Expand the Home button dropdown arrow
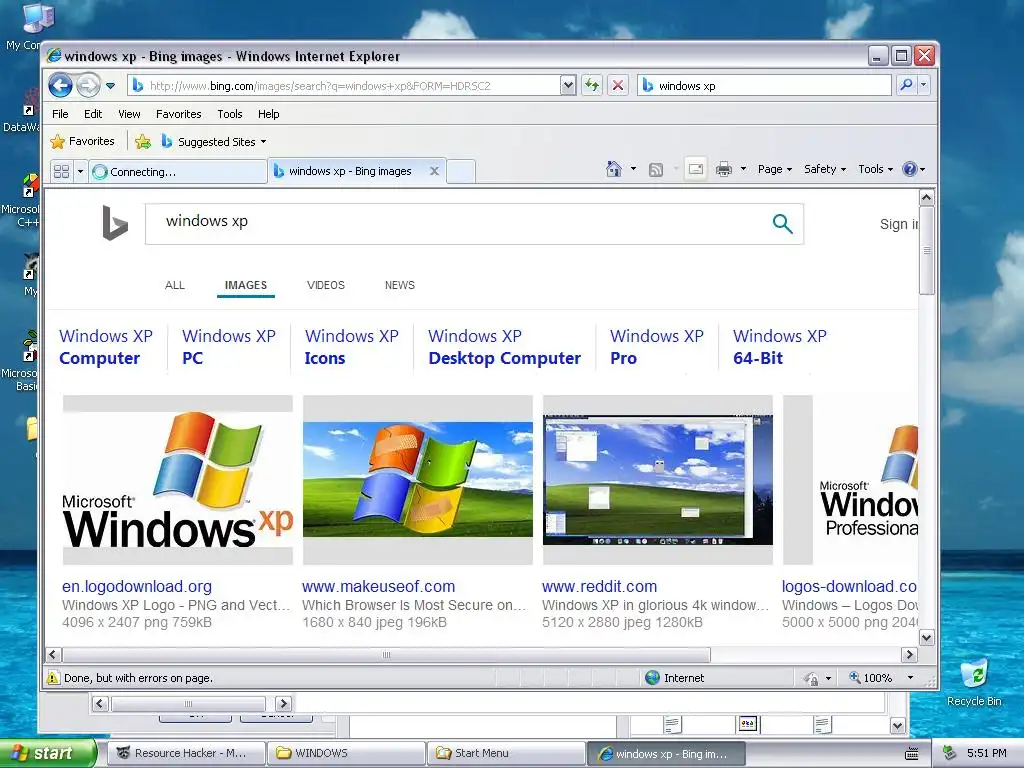Screen dimensions: 1024x768 point(633,169)
